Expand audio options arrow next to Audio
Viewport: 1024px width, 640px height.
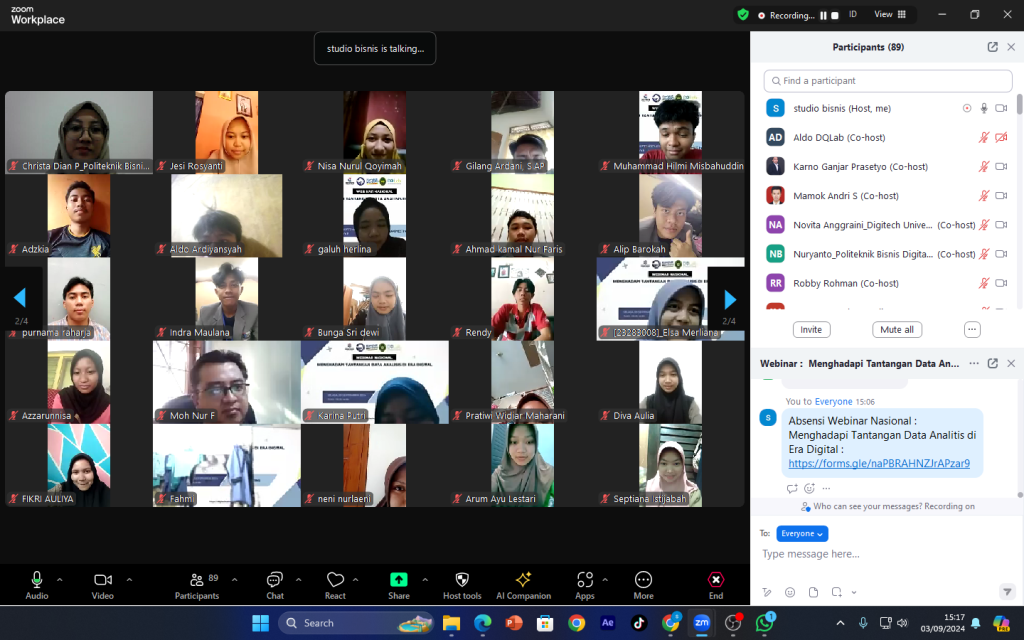59,579
